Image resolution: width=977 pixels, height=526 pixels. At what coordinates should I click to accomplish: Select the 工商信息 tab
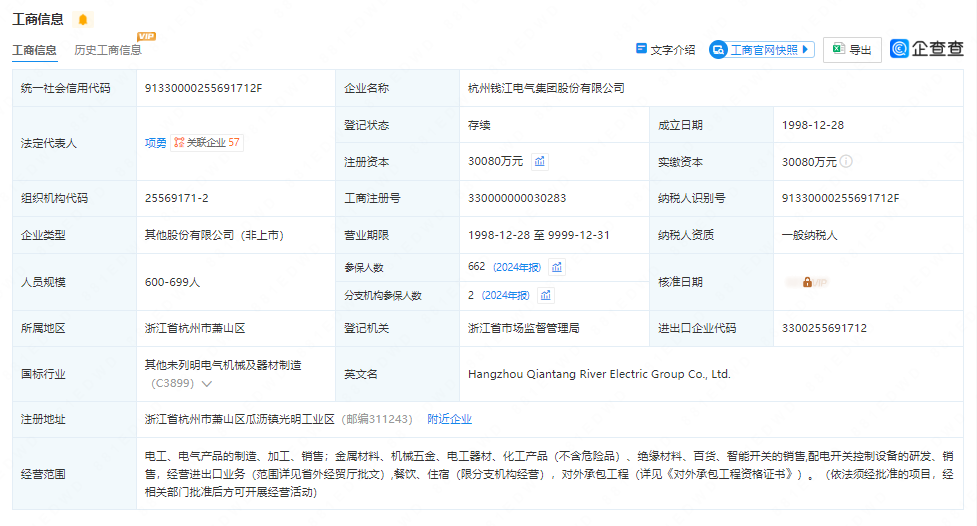coord(37,50)
